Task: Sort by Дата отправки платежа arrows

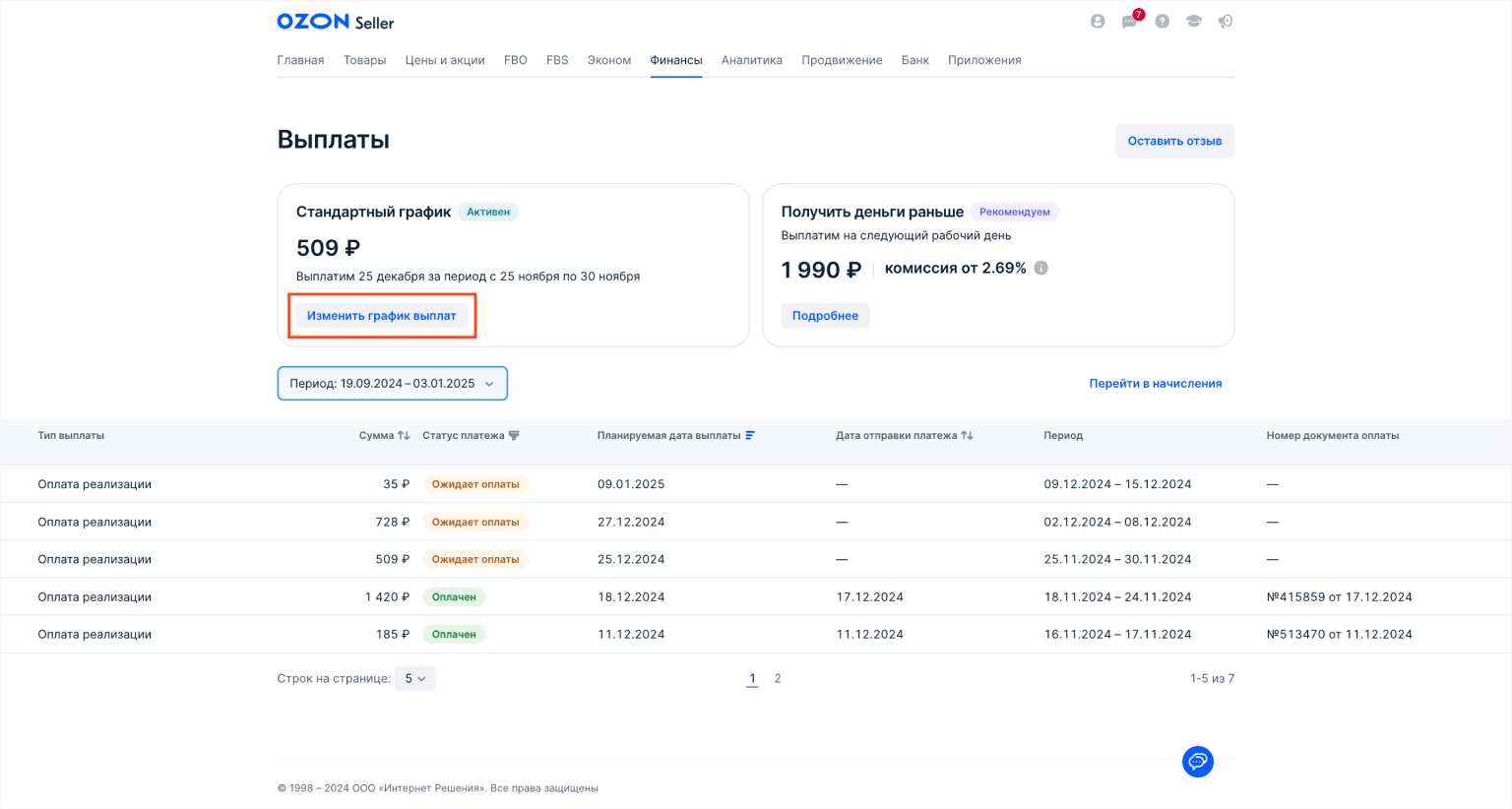Action: [x=967, y=435]
